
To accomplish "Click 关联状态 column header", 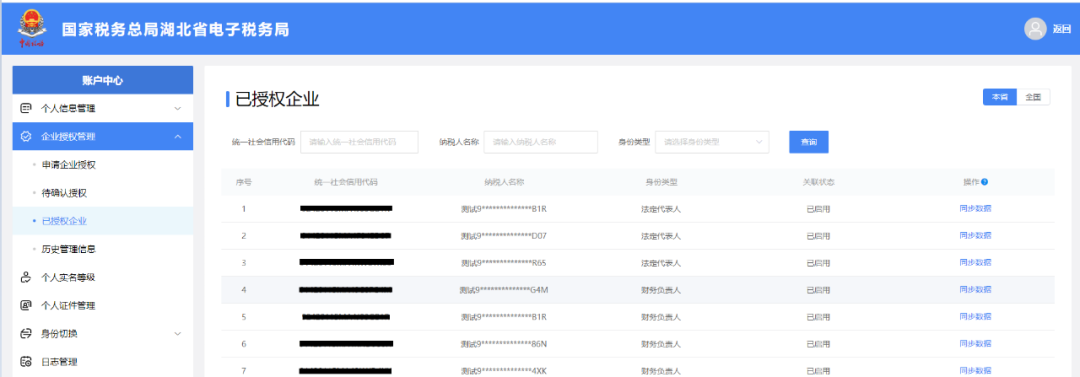I will 818,182.
